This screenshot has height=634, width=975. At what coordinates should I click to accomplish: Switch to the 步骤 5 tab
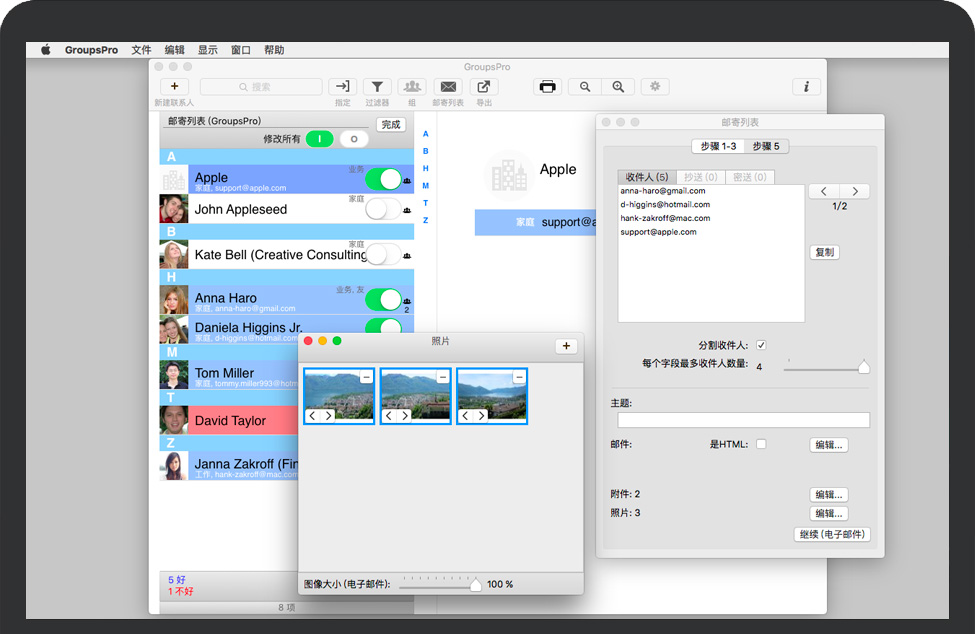tap(768, 146)
